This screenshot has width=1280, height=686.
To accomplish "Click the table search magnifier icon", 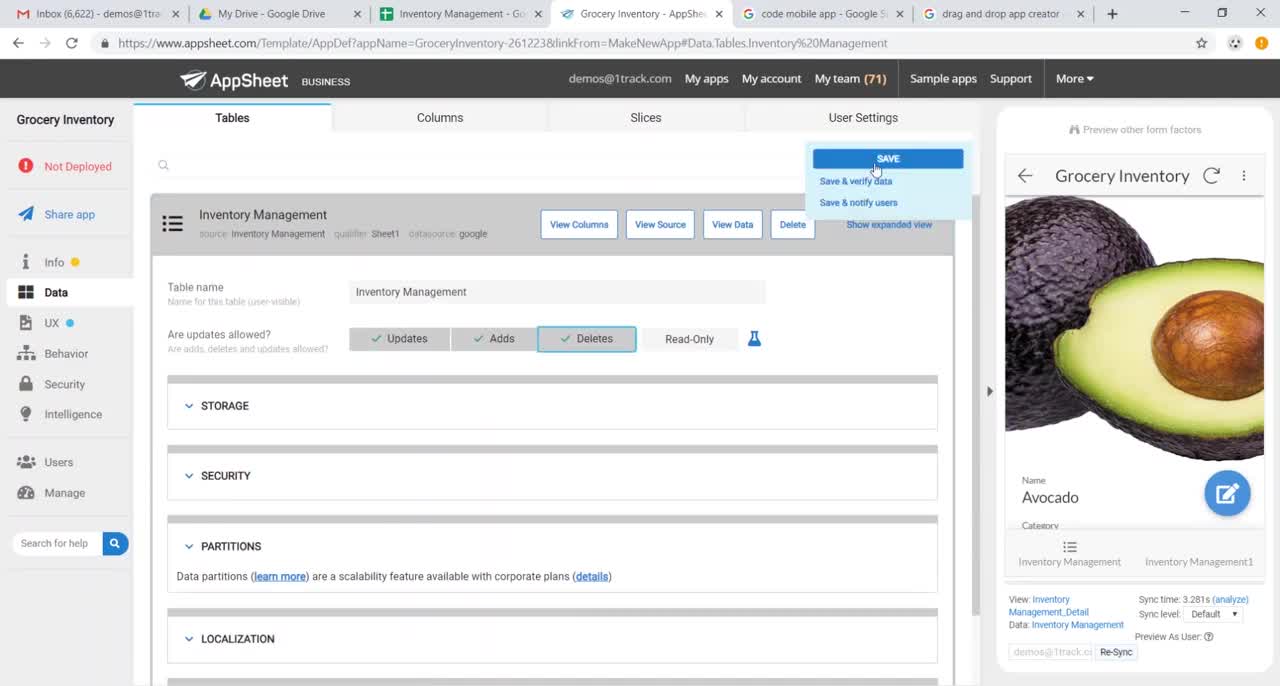I will coord(163,165).
